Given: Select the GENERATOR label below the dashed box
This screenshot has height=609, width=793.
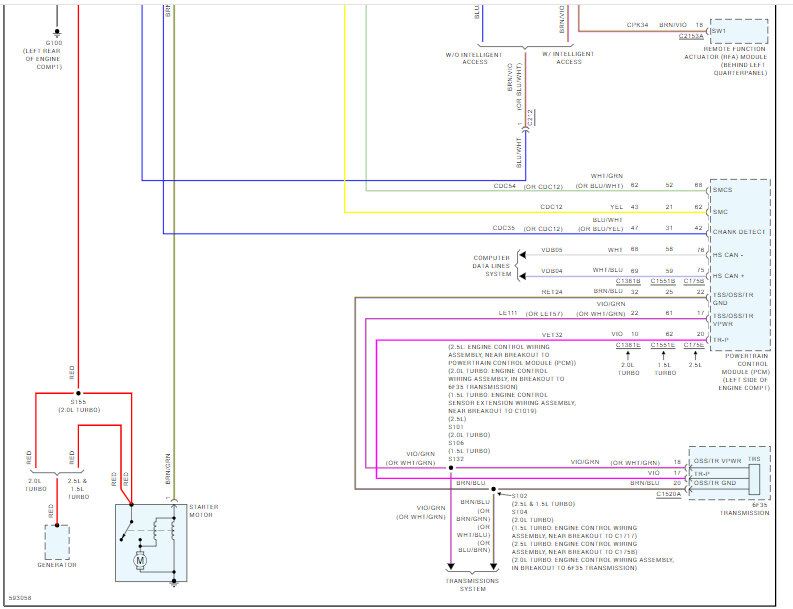Looking at the screenshot, I should pyautogui.click(x=57, y=565).
